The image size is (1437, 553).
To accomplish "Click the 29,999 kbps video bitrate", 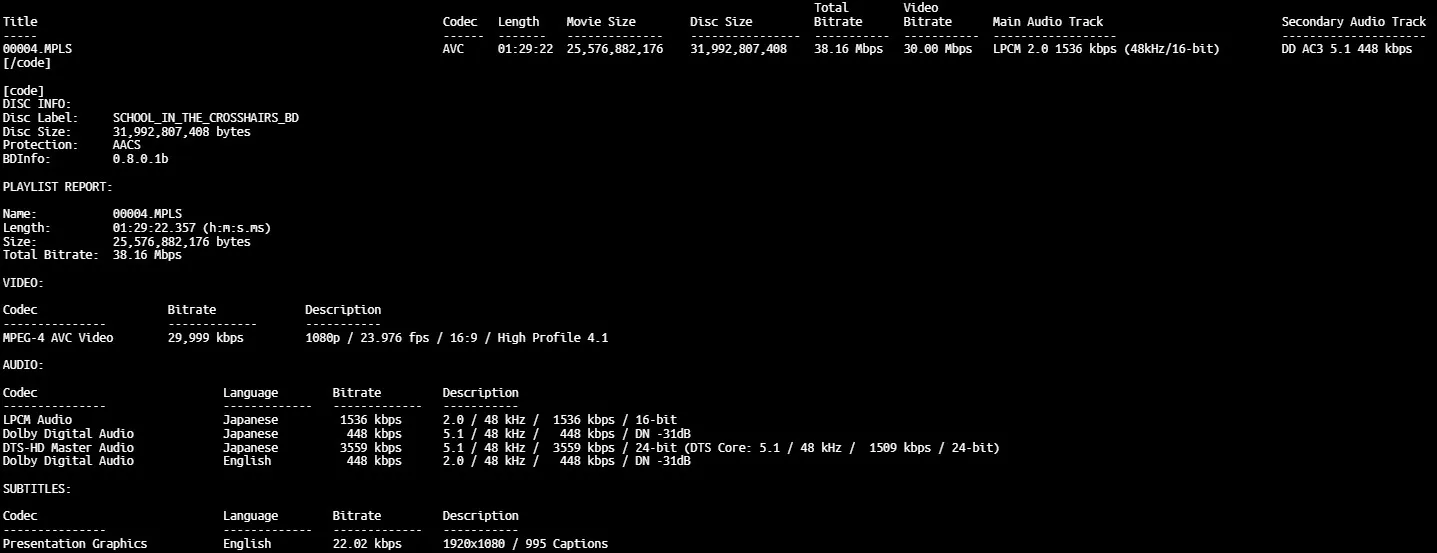I will tap(205, 338).
